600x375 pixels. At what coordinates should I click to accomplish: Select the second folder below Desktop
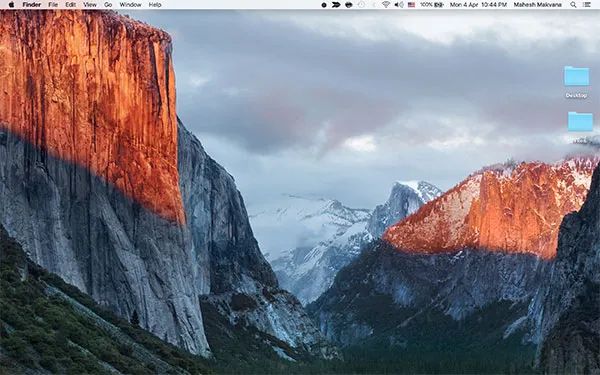(580, 122)
